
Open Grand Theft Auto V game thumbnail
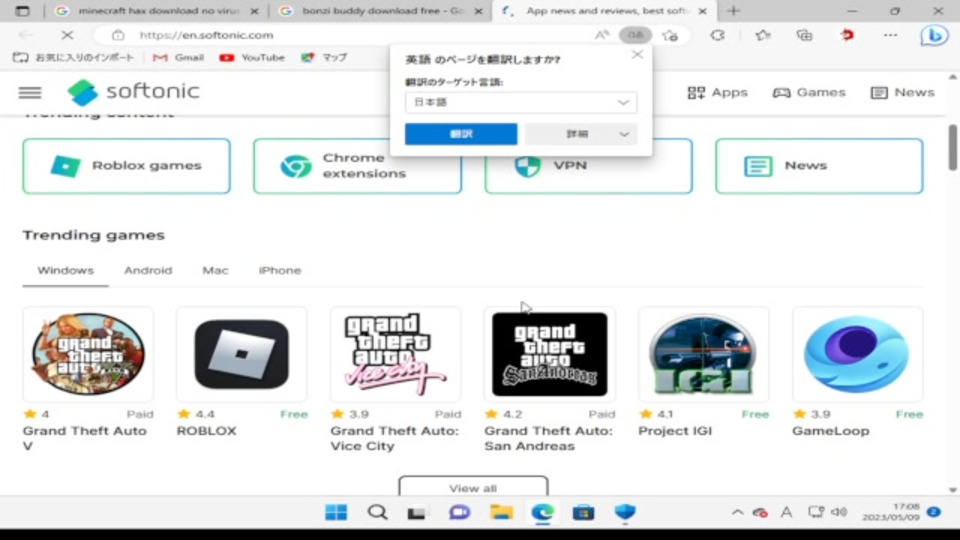(88, 354)
